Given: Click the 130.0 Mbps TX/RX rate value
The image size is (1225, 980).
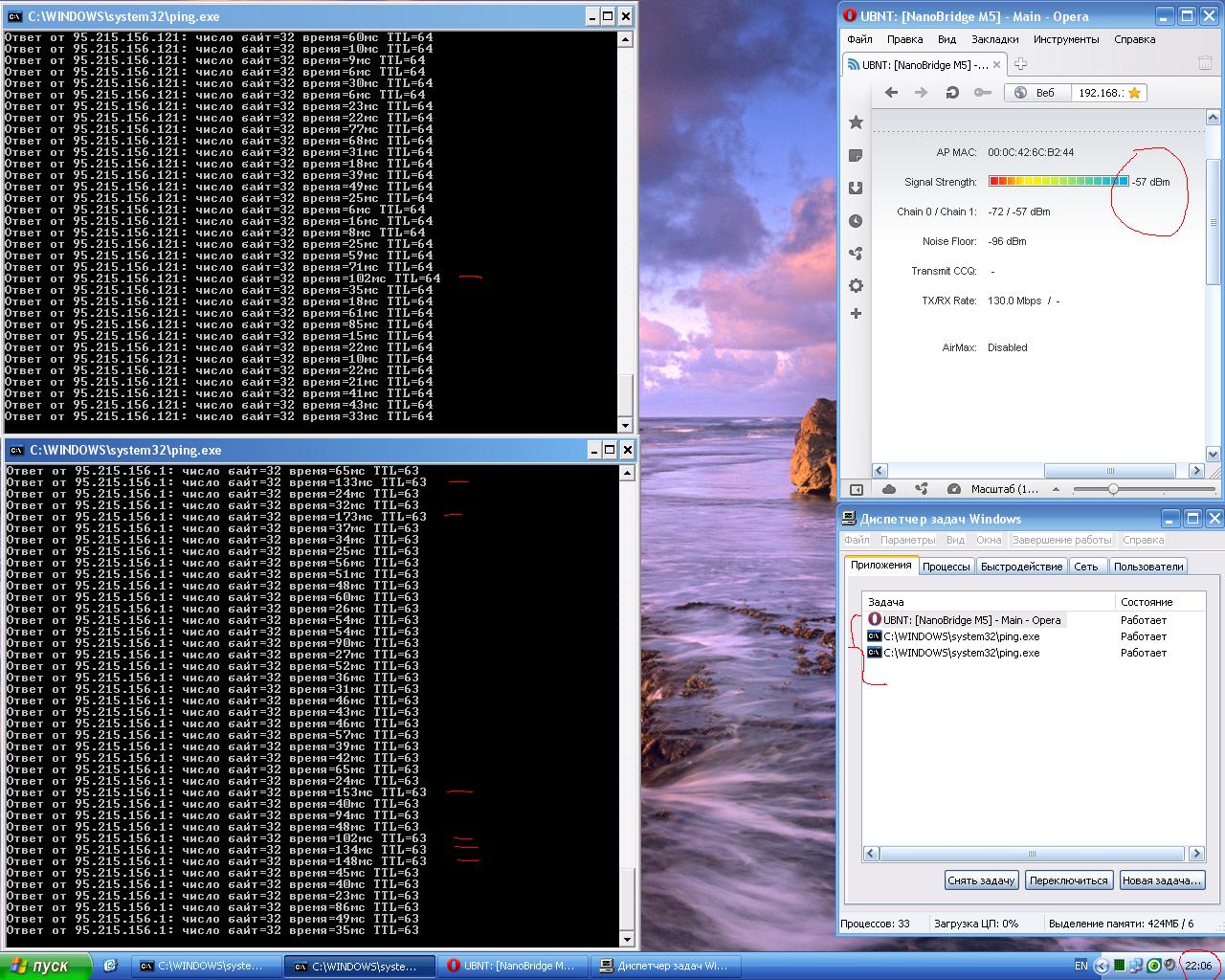Looking at the screenshot, I should pos(1014,301).
